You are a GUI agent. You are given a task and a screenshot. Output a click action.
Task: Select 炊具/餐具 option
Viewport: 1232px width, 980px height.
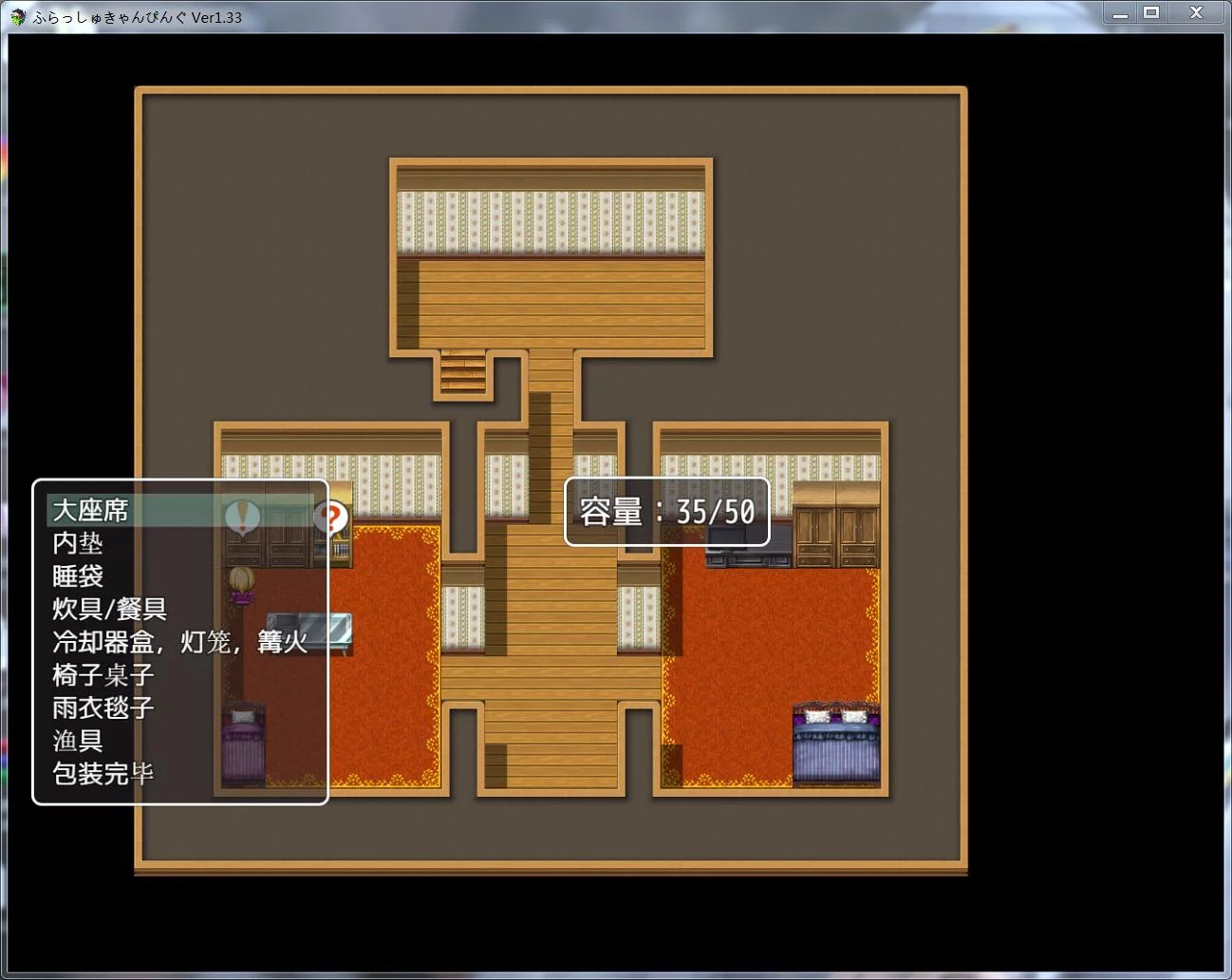(110, 609)
